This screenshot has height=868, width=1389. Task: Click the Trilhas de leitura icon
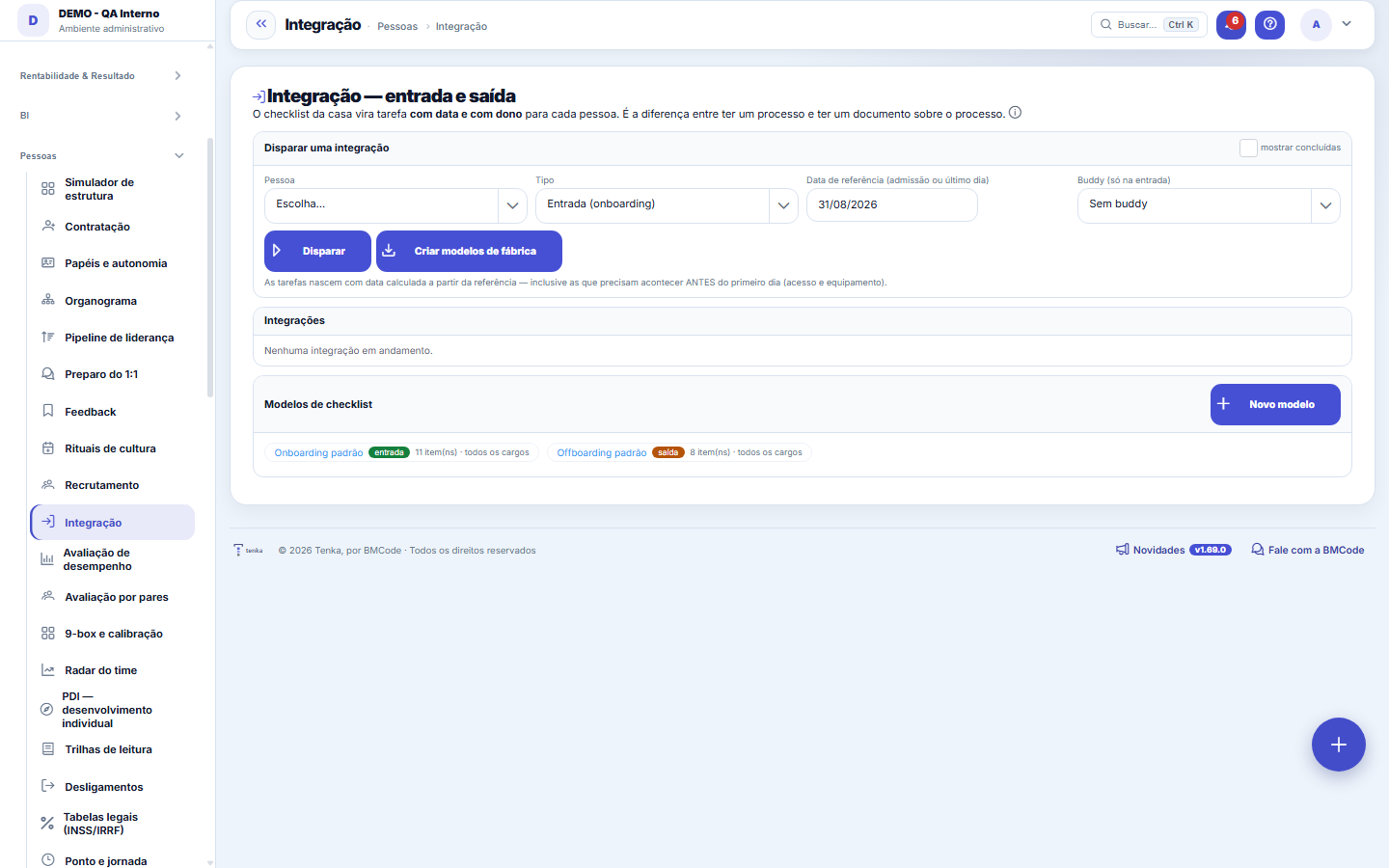[x=48, y=749]
